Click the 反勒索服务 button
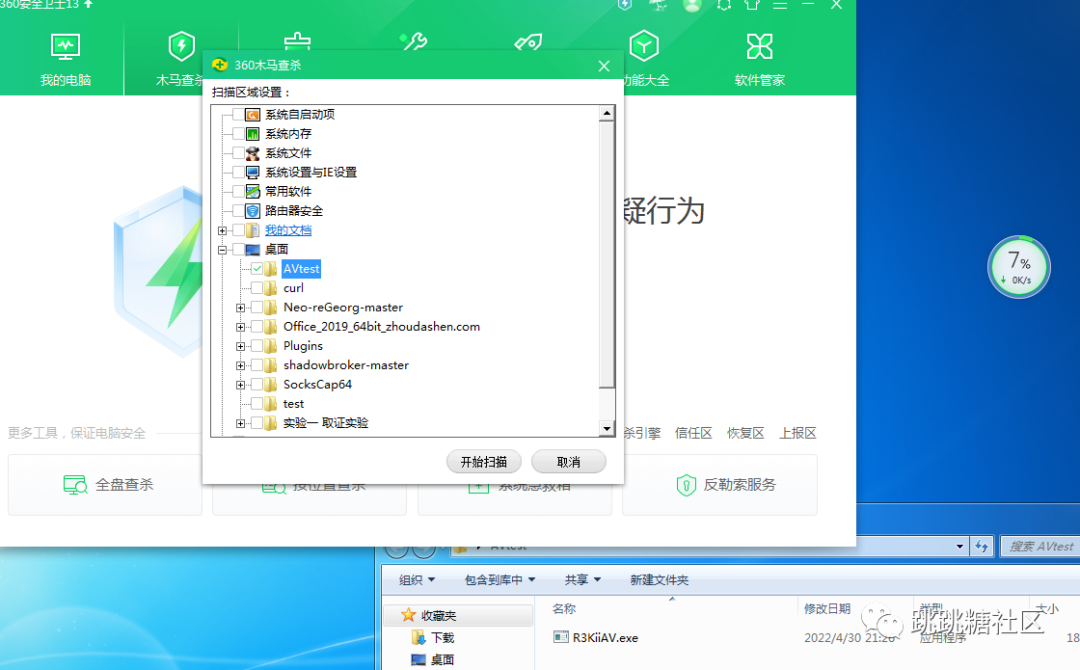Screen dimensions: 1080x670 [720, 485]
